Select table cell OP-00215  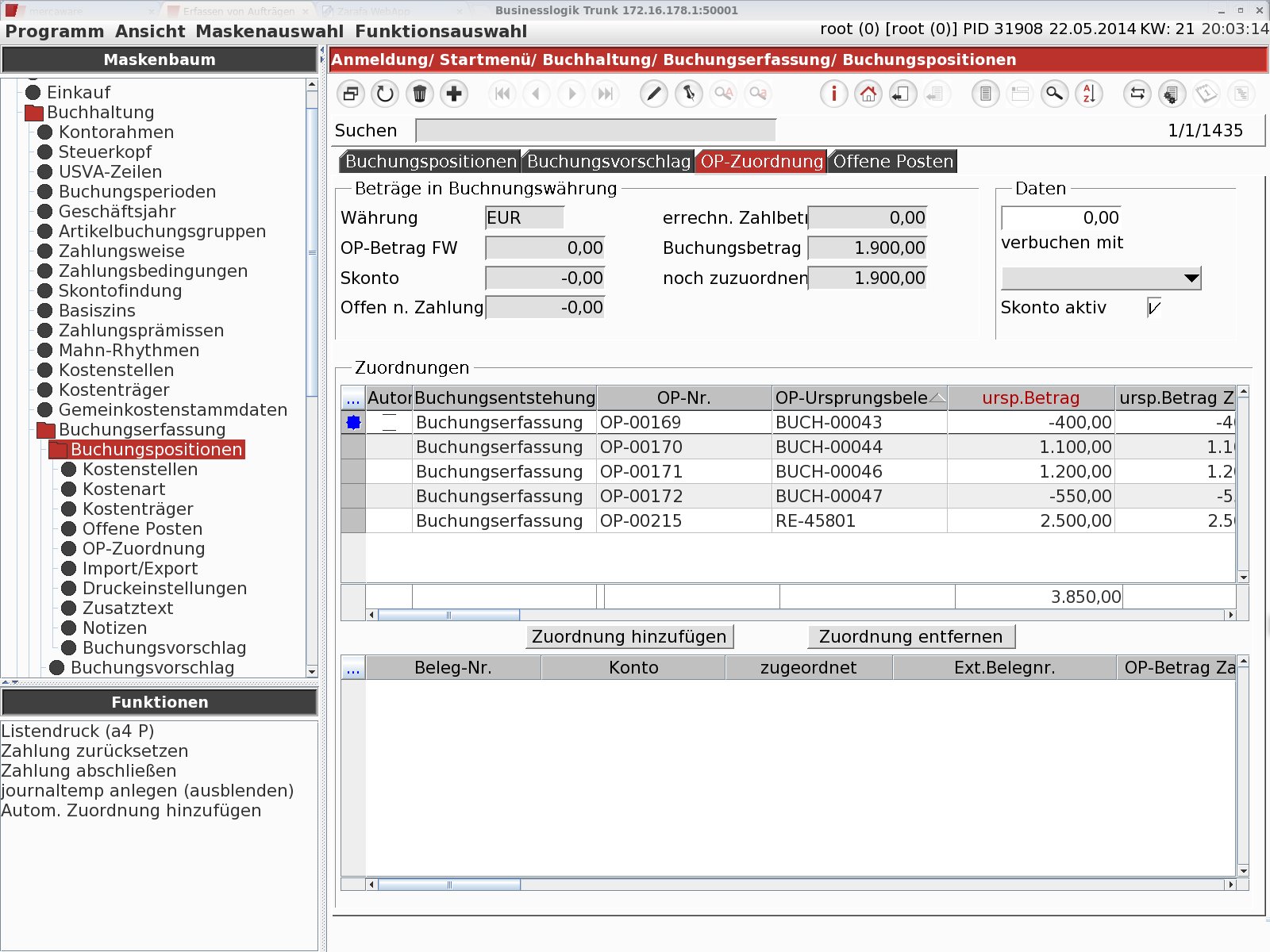coord(683,521)
